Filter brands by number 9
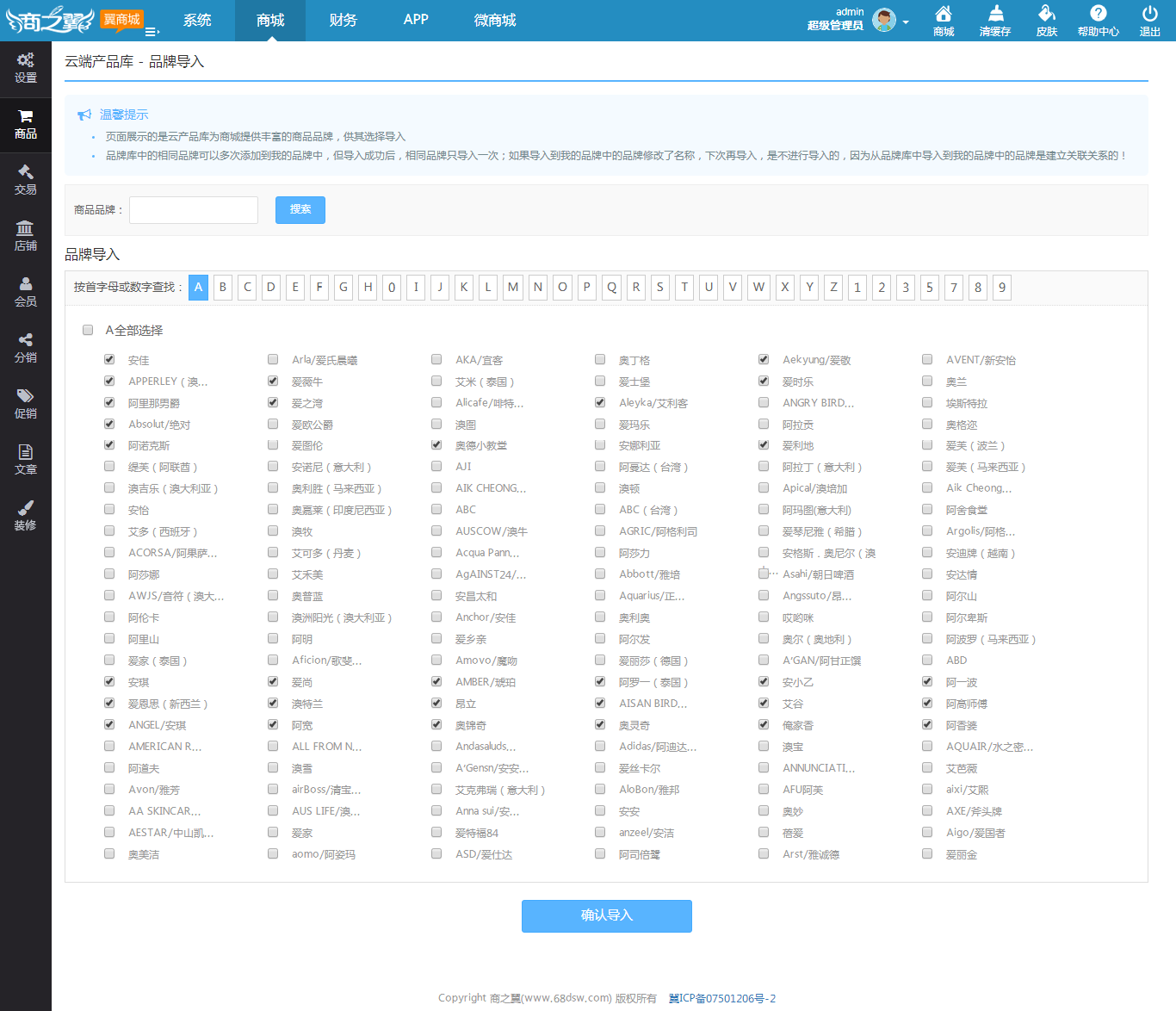Viewport: 1176px width, 1011px height. [1002, 288]
